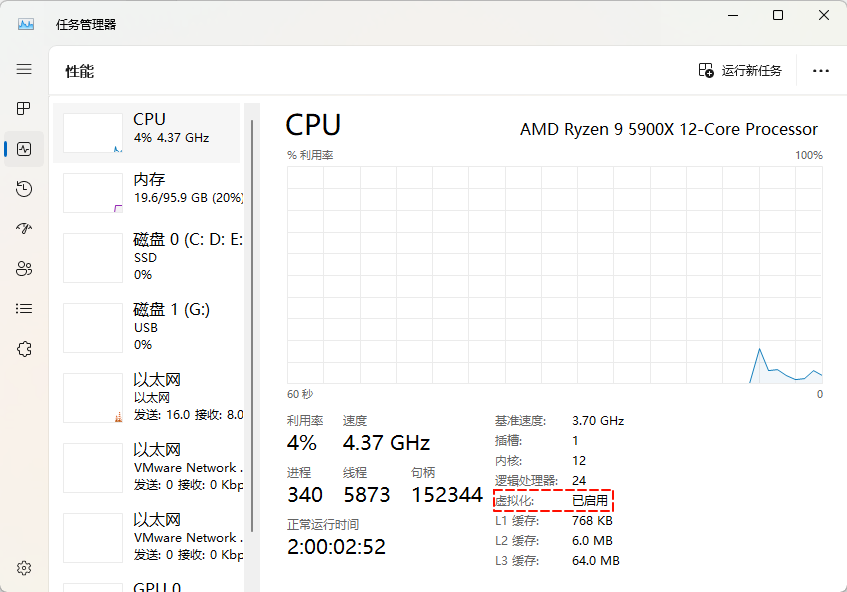847x592 pixels.
Task: Select the Performance page icon
Action: click(x=25, y=148)
